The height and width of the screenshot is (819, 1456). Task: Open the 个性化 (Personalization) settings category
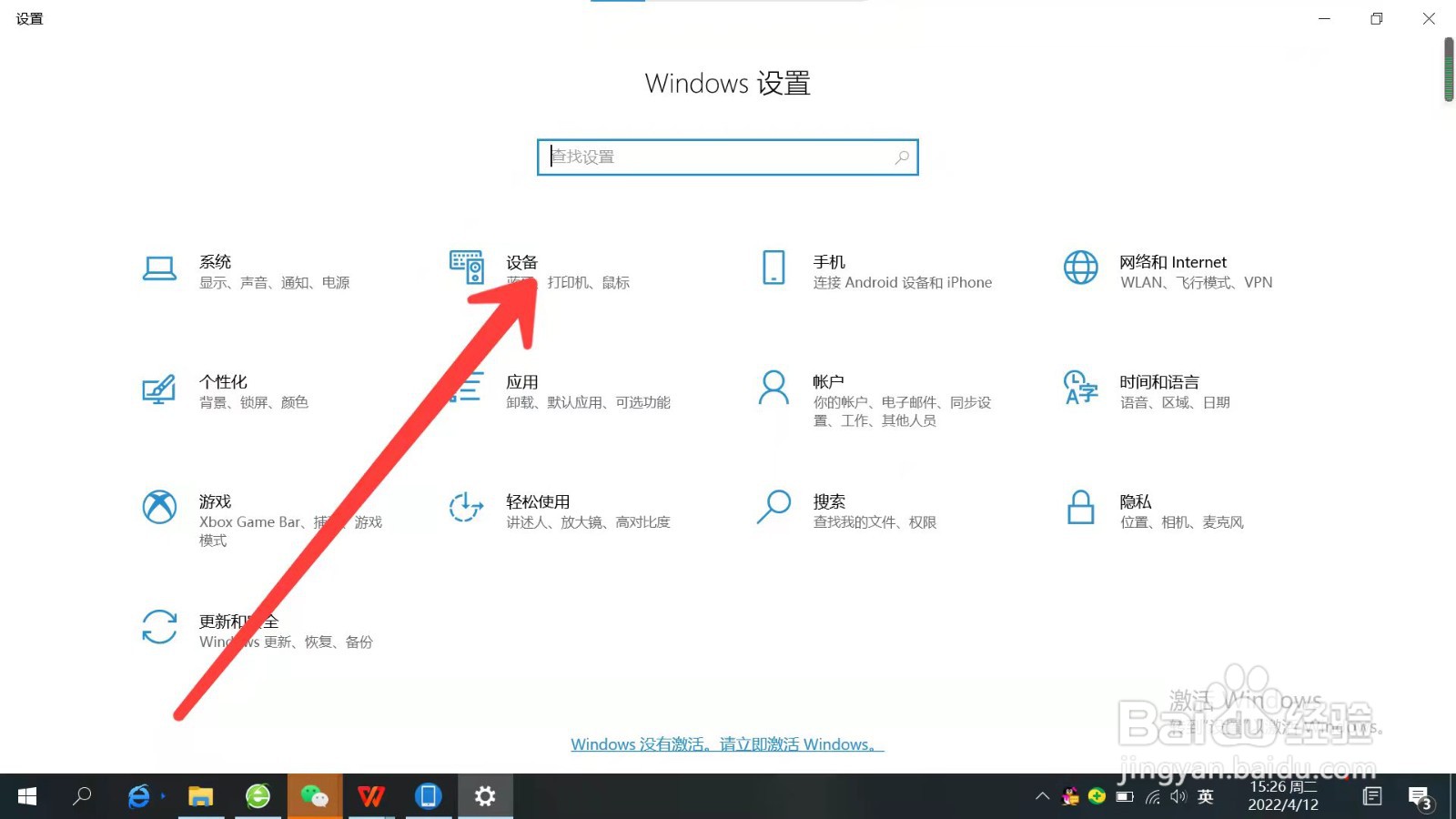(x=226, y=391)
